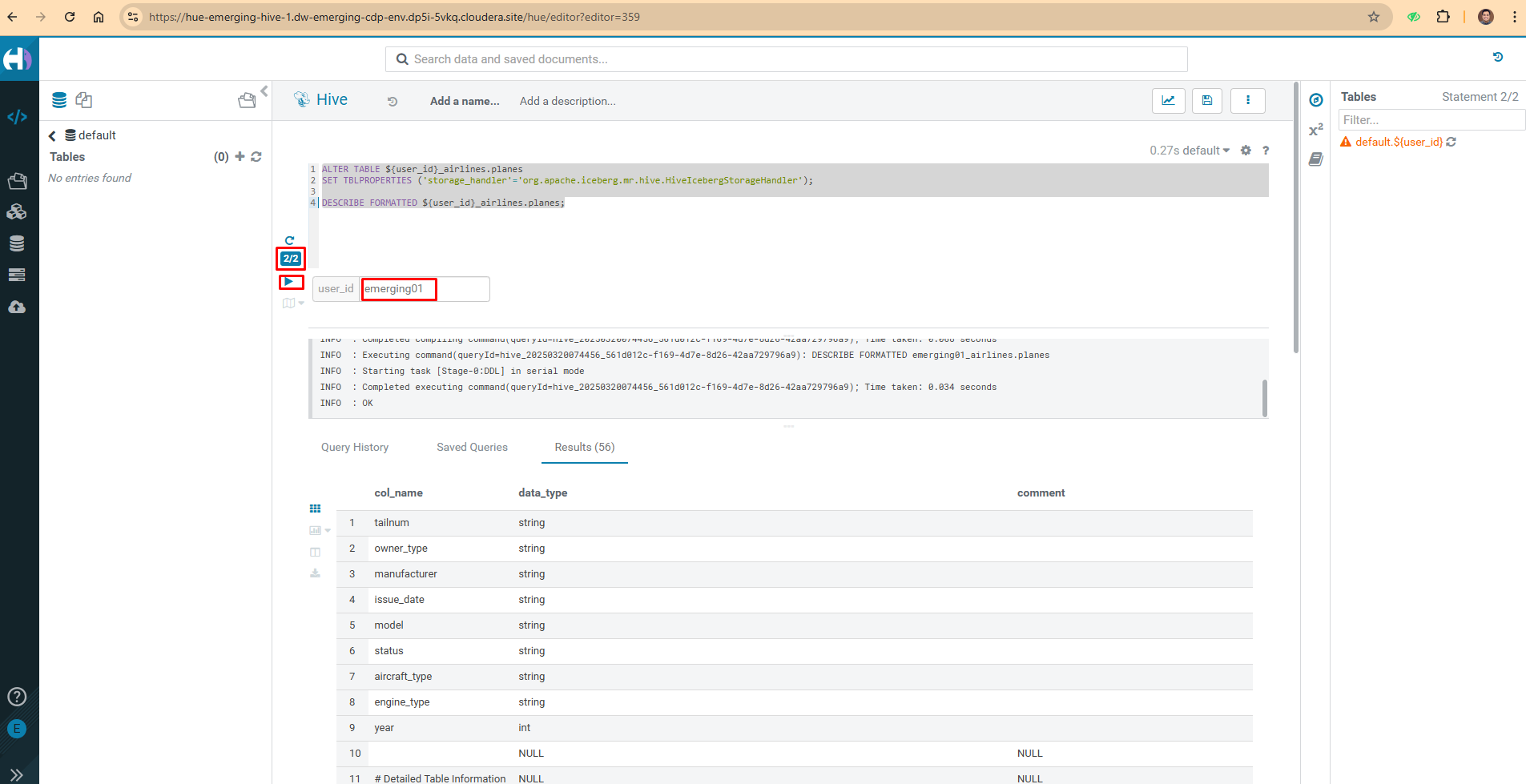
Task: Refresh the default.${user_id} entry
Action: (1451, 142)
